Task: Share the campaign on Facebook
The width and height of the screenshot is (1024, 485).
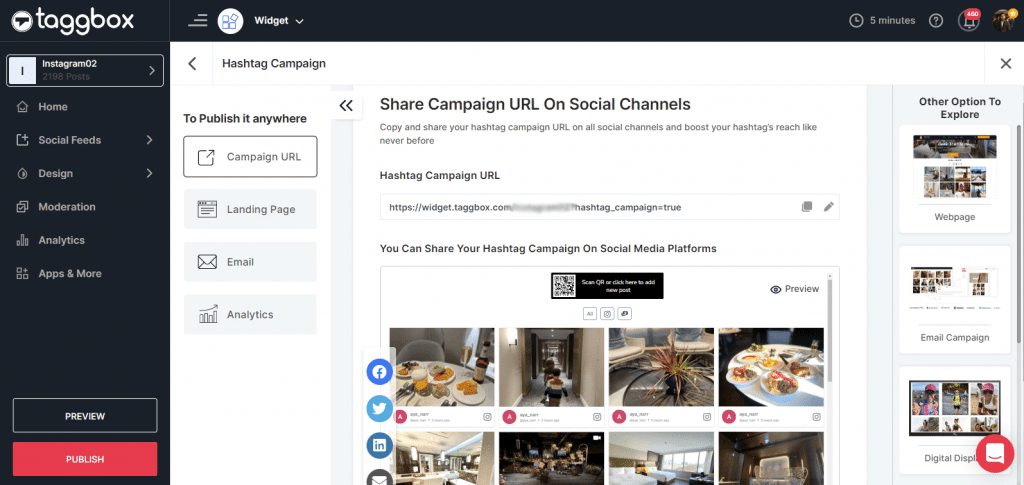Action: (379, 373)
